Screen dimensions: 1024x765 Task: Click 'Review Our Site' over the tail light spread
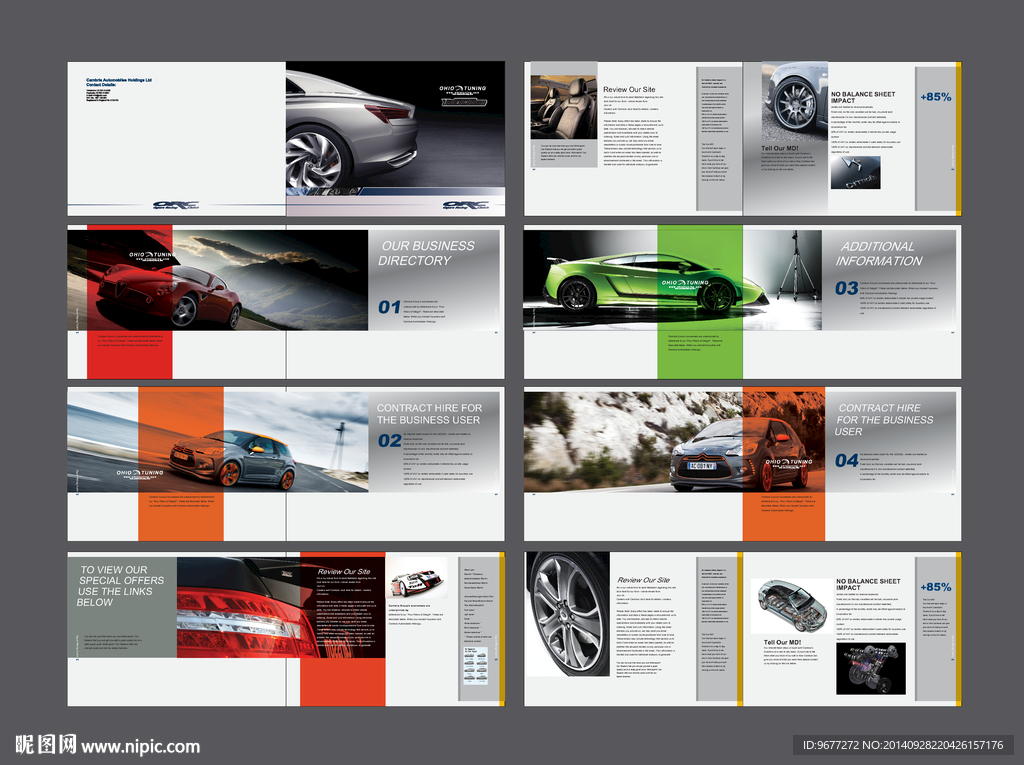(x=344, y=571)
